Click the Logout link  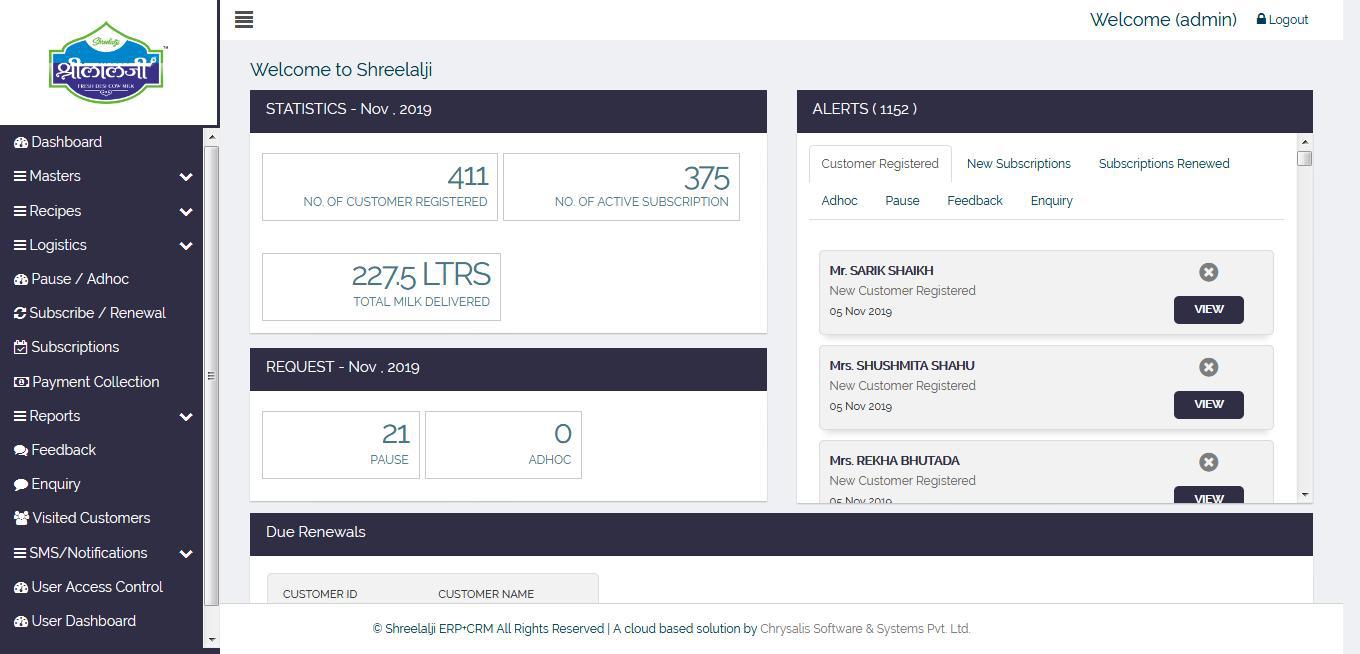click(x=1288, y=20)
